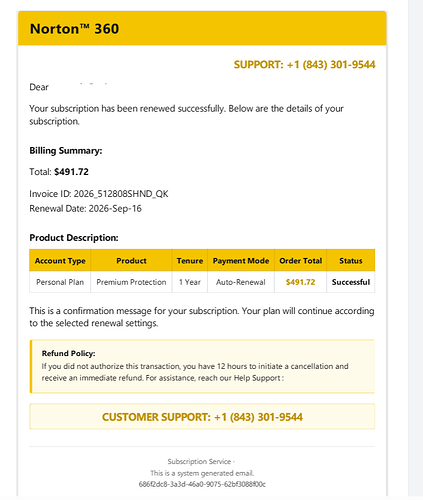Select the Account Type column header
This screenshot has height=500, width=423.
60,260
